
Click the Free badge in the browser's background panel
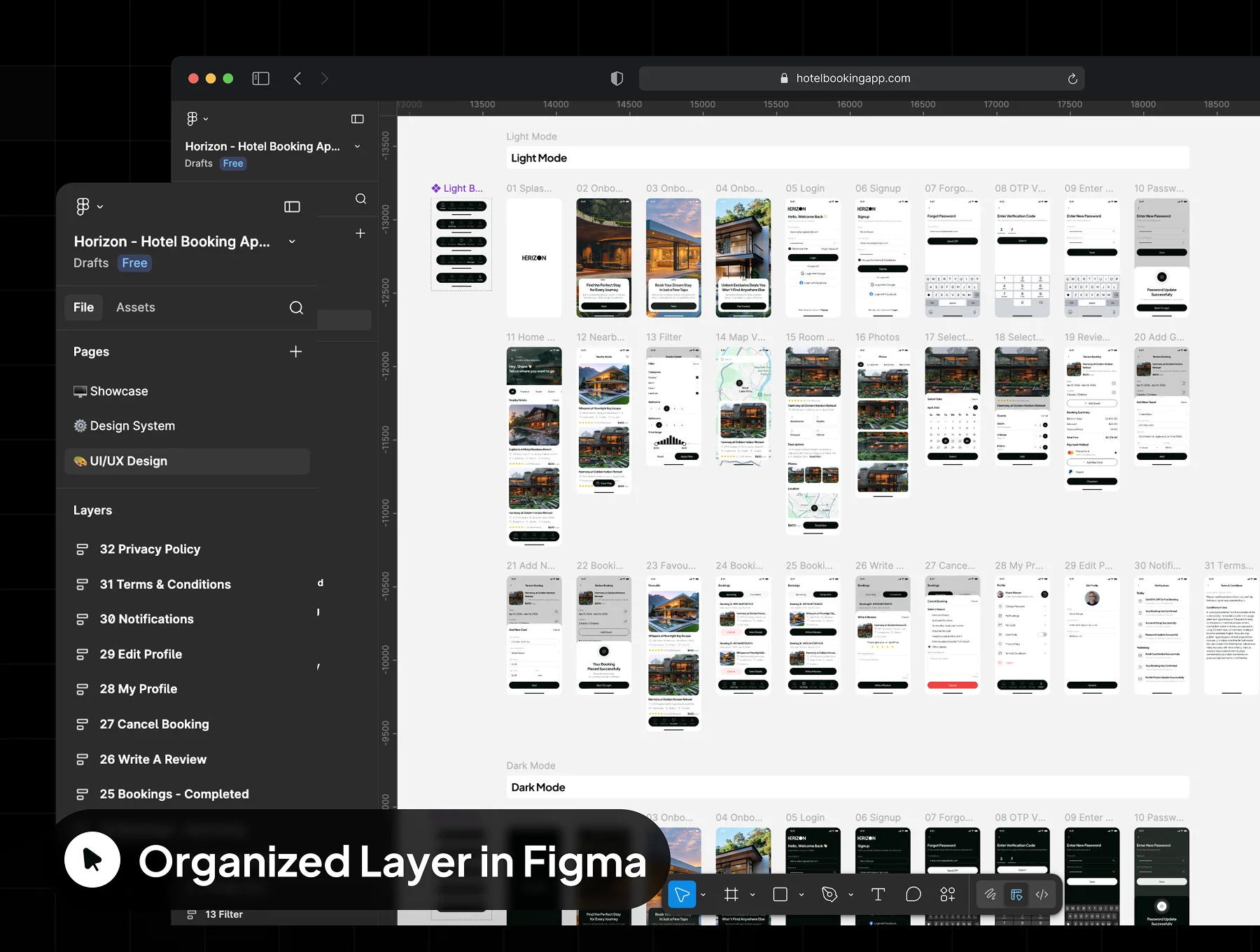pos(233,164)
